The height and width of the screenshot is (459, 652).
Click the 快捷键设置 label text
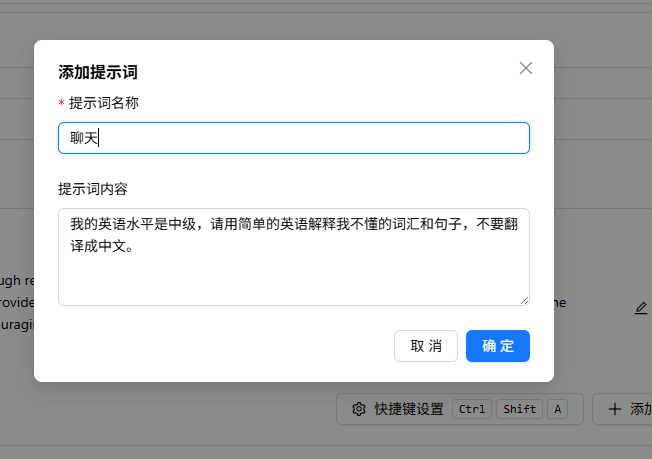click(x=409, y=409)
